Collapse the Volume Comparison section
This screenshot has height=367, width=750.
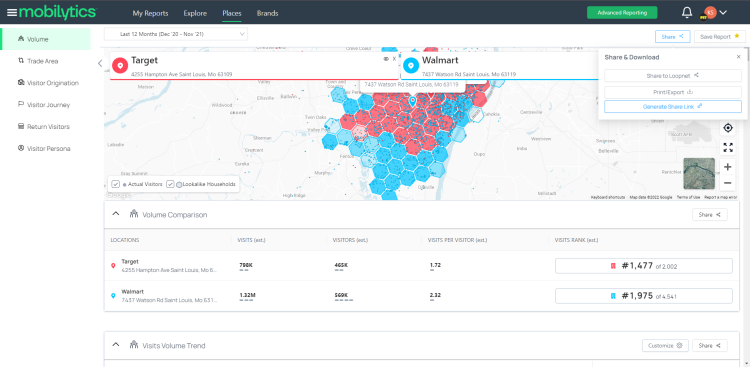116,214
